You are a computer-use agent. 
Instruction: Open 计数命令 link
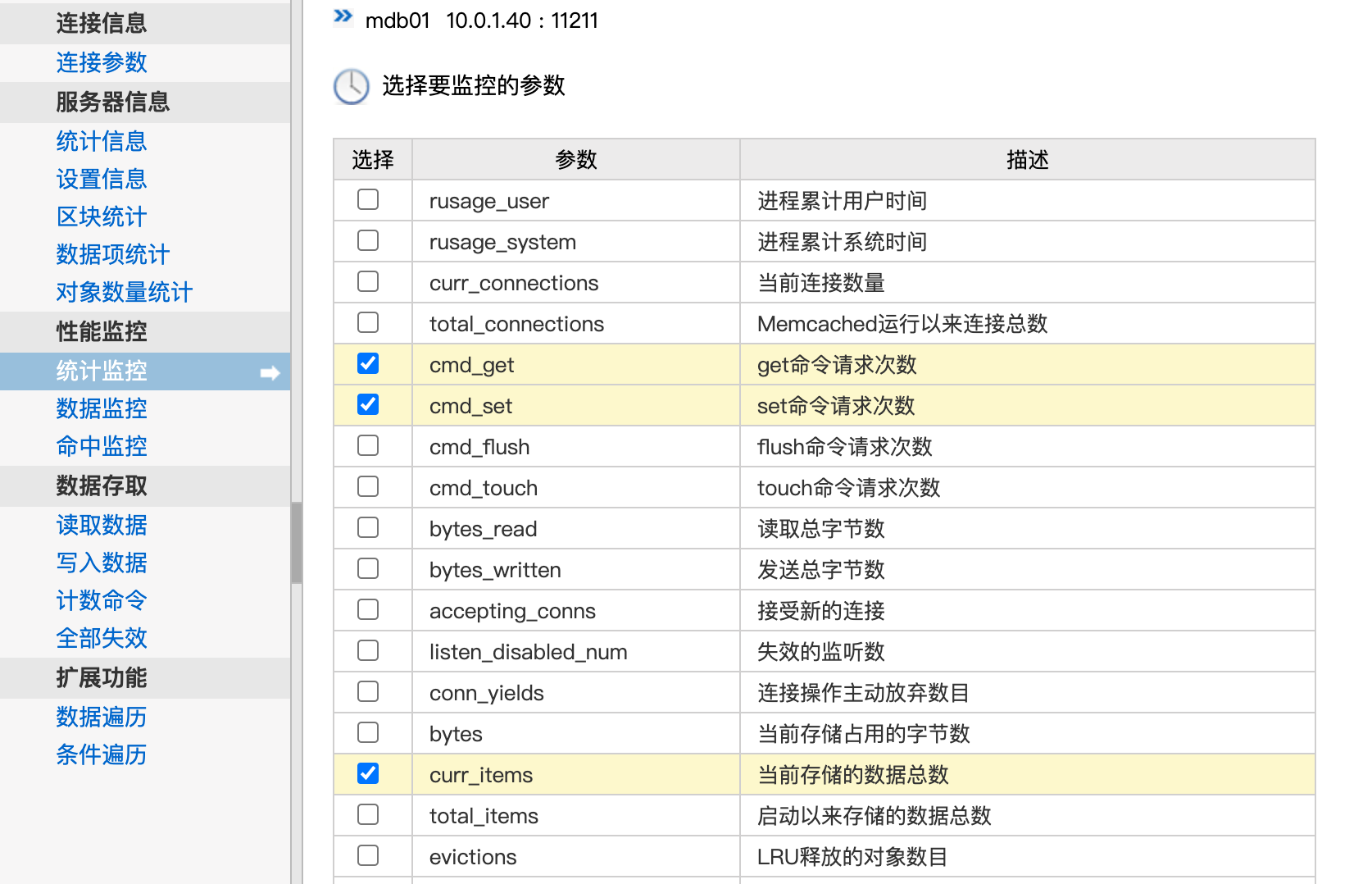102,600
